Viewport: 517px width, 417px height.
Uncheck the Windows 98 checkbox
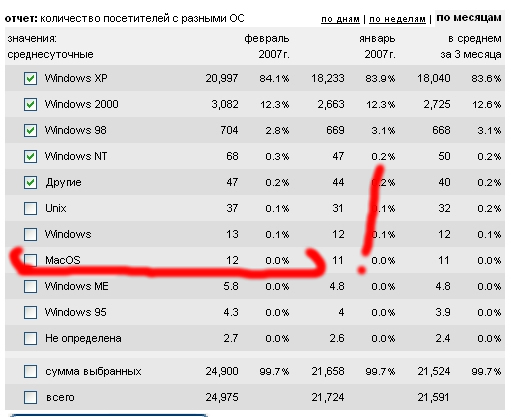30,130
